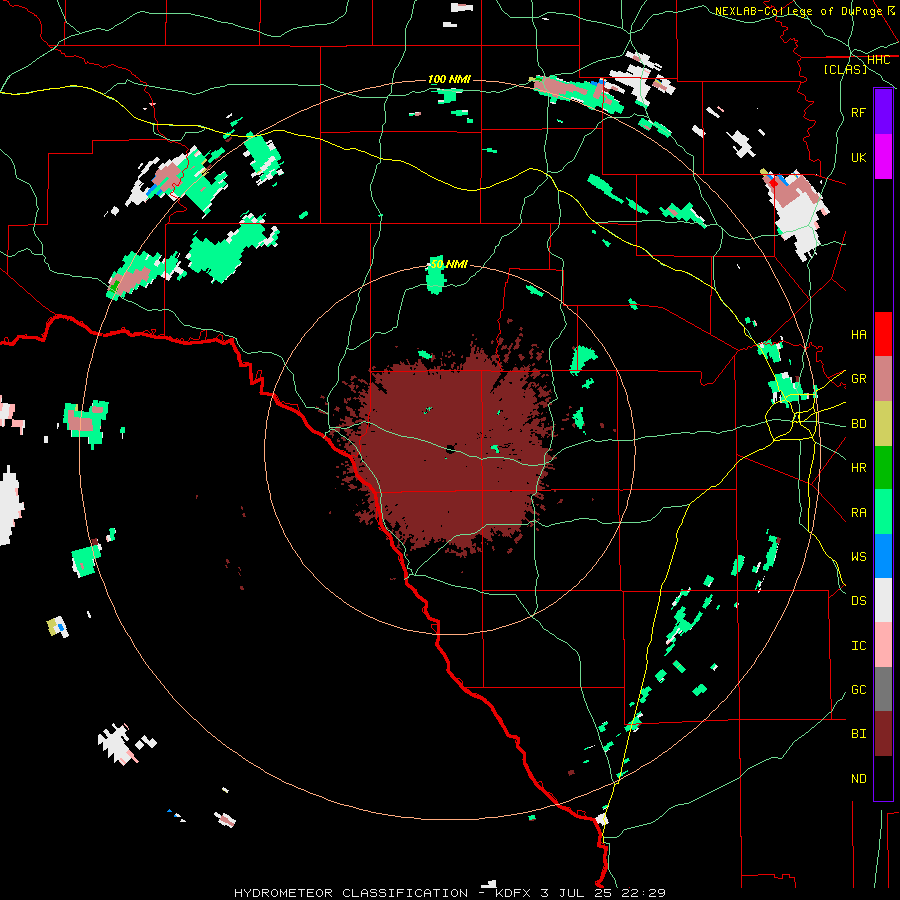Viewport: 900px width, 900px height.
Task: Select the gray GC legend swatch
Action: [x=883, y=689]
